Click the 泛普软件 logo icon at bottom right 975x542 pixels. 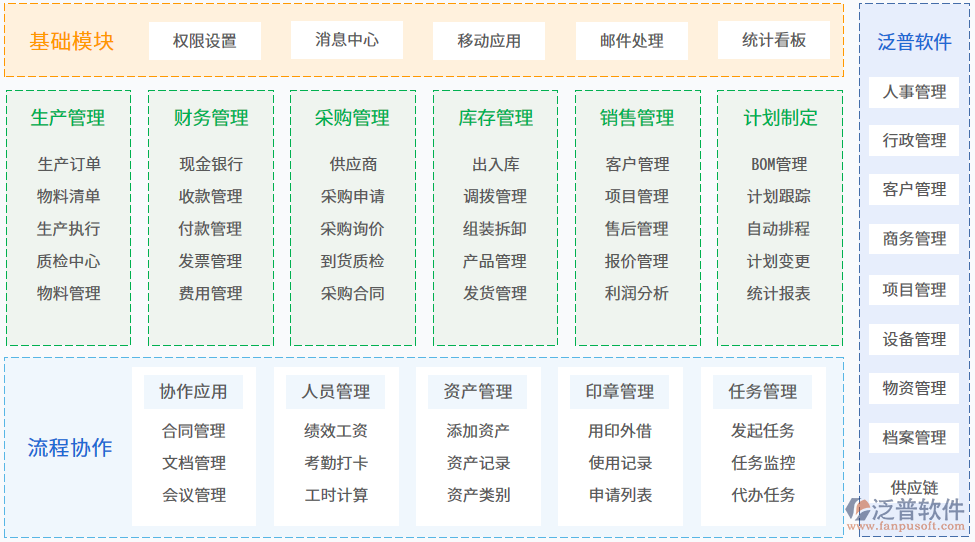tap(857, 510)
